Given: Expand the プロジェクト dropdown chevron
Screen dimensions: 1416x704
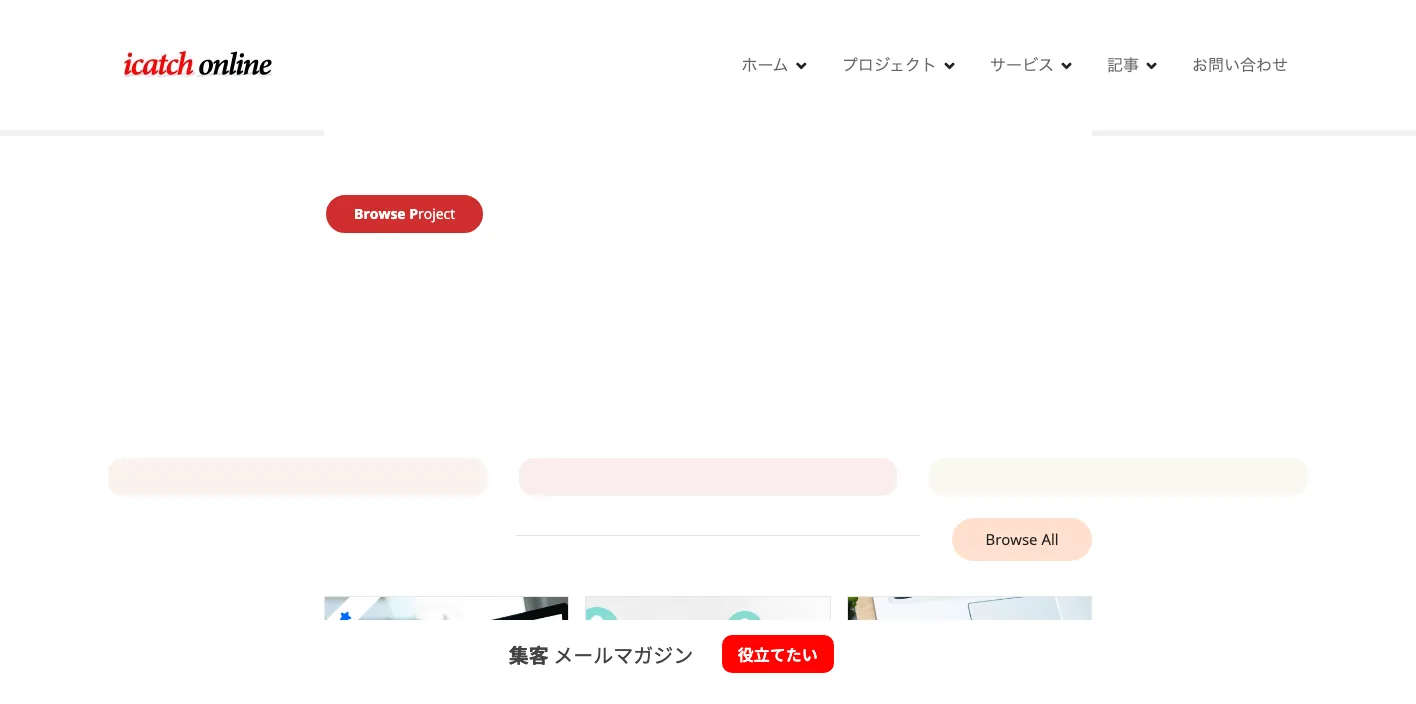Looking at the screenshot, I should pyautogui.click(x=949, y=66).
